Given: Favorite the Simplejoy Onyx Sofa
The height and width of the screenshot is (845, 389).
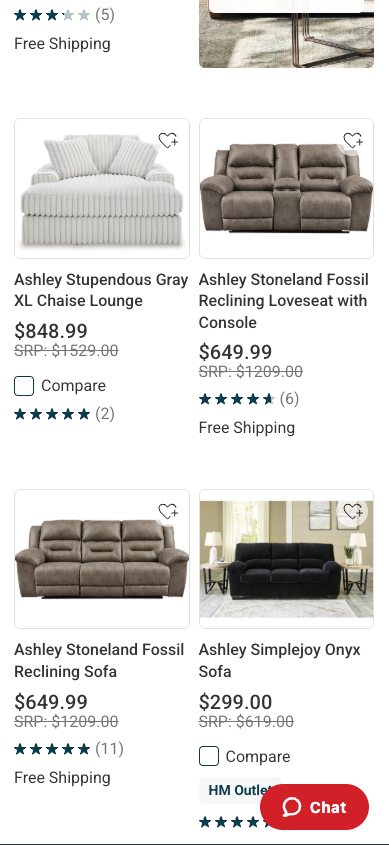Looking at the screenshot, I should (x=353, y=511).
